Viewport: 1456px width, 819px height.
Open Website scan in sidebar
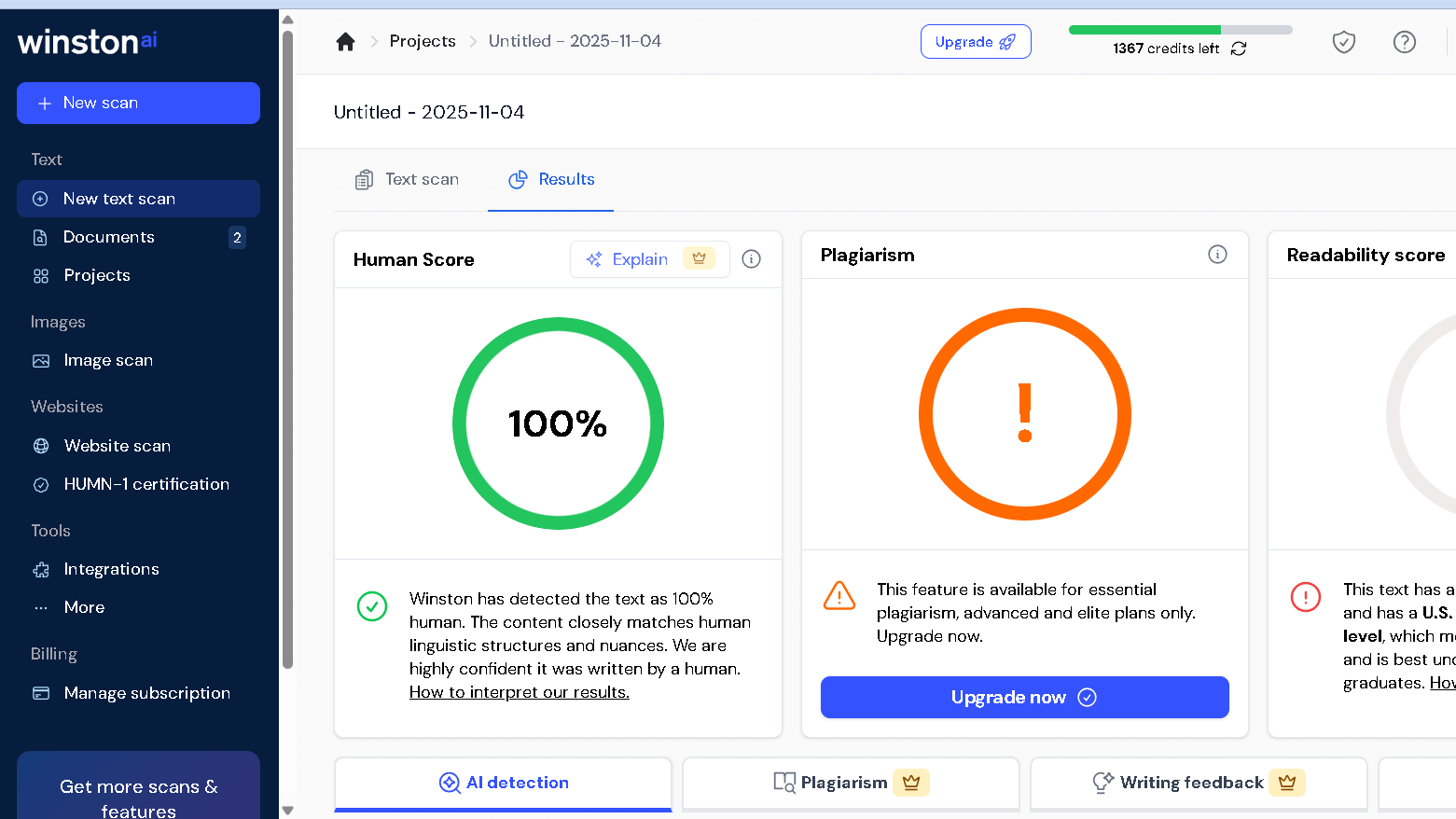(117, 446)
